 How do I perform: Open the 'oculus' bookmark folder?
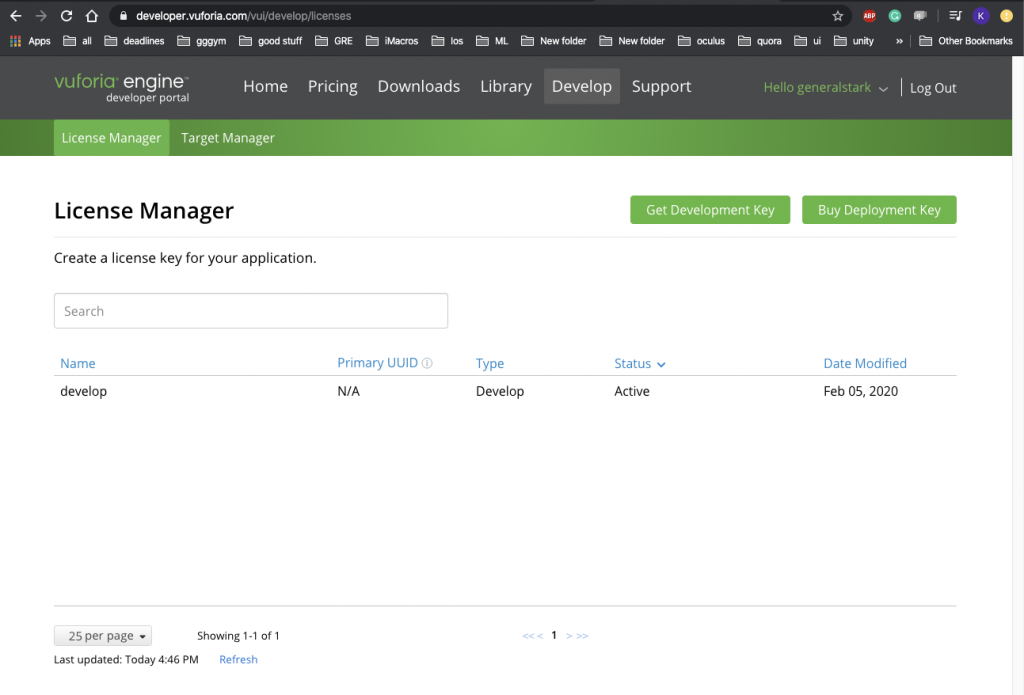pos(702,40)
